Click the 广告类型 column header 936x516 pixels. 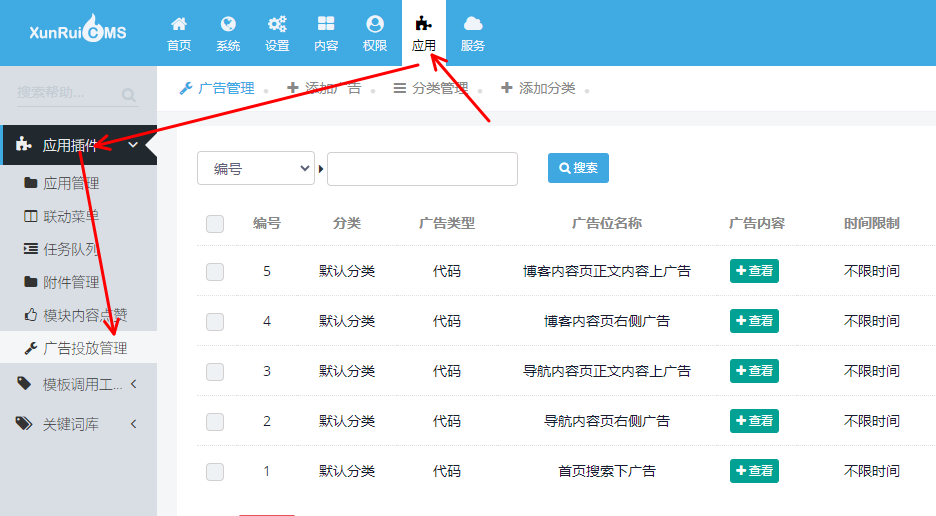pyautogui.click(x=447, y=223)
